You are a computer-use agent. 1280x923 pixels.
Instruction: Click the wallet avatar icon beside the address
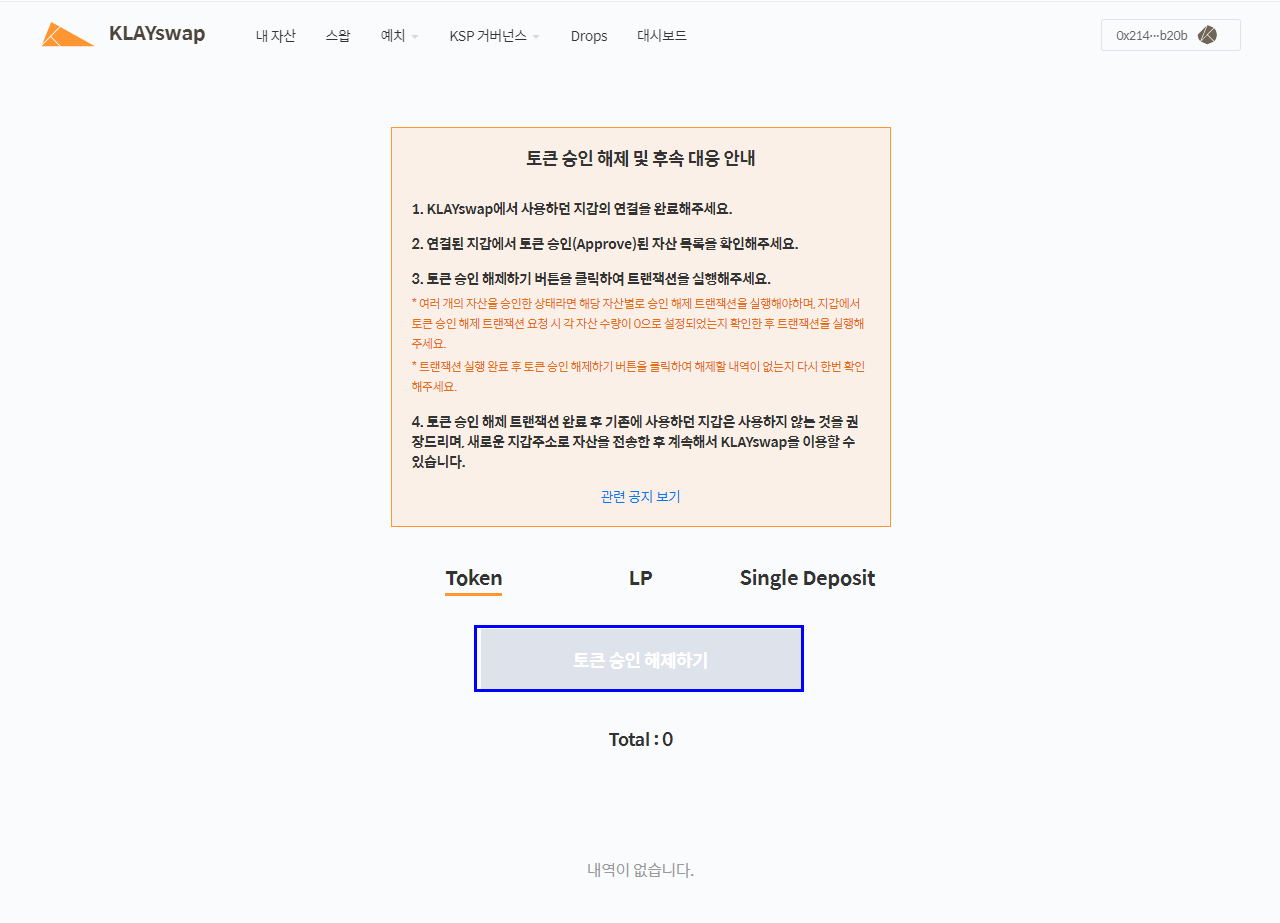tap(1207, 35)
